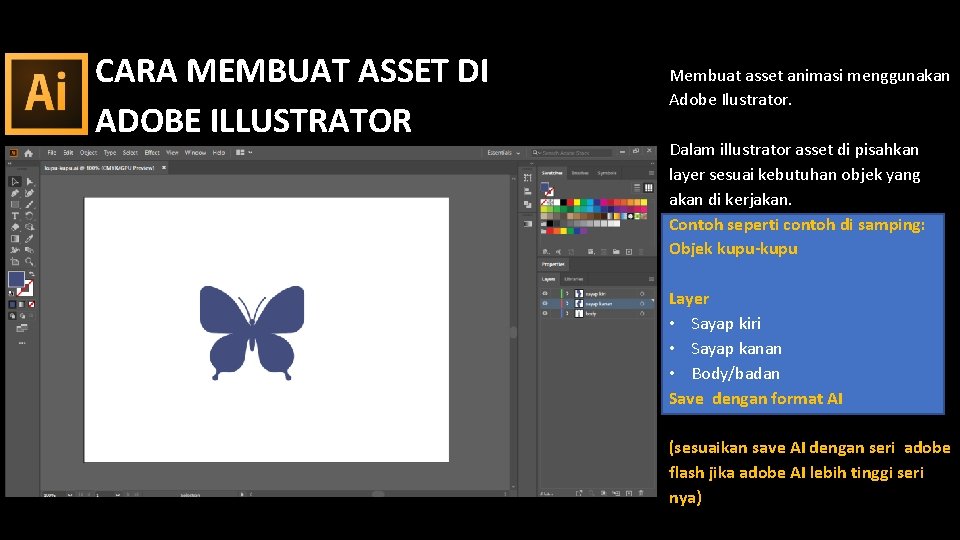Select the Eyedropper tool
This screenshot has width=960, height=540.
29,239
